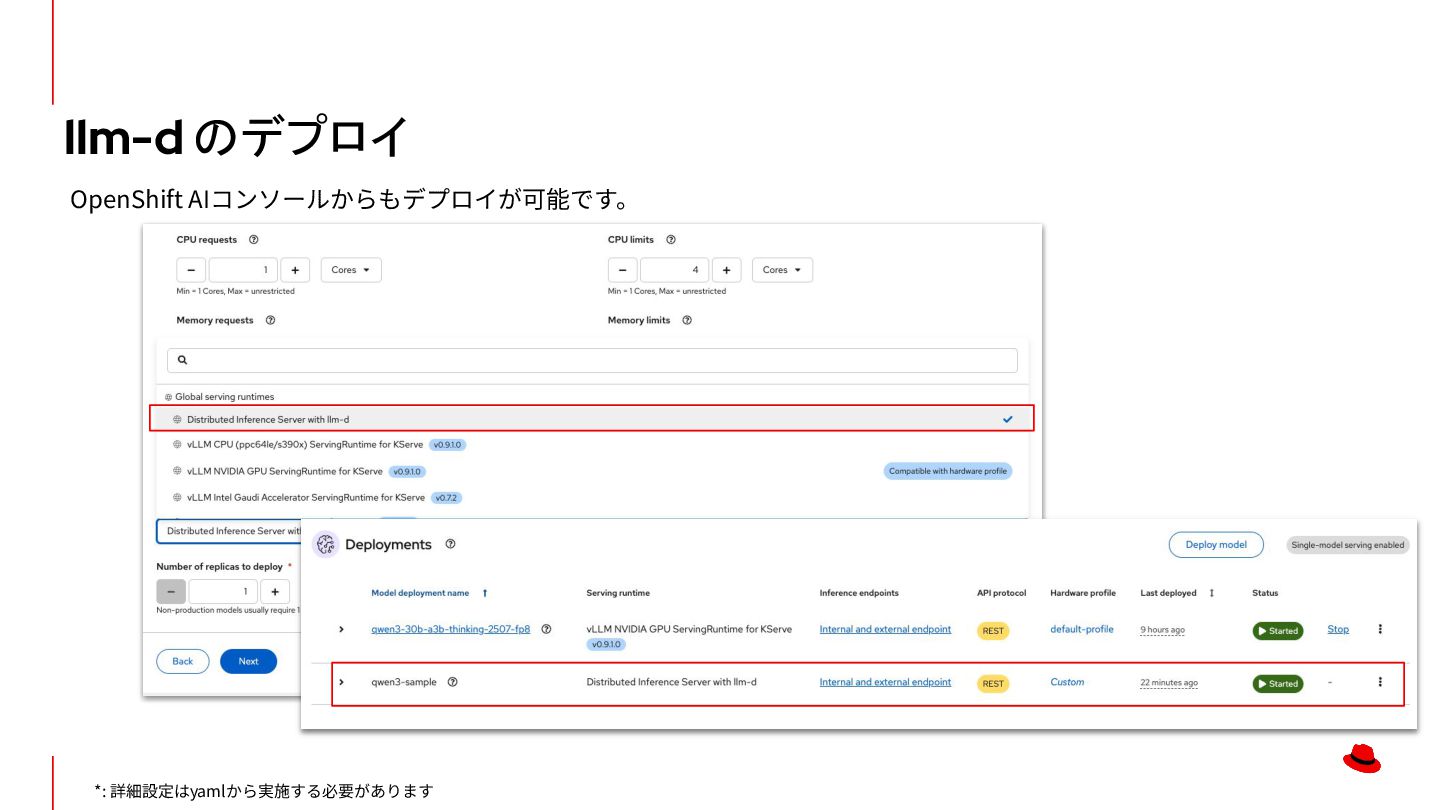The height and width of the screenshot is (810, 1440).
Task: Click the 22 minutes ago timestamp
Action: click(1169, 683)
